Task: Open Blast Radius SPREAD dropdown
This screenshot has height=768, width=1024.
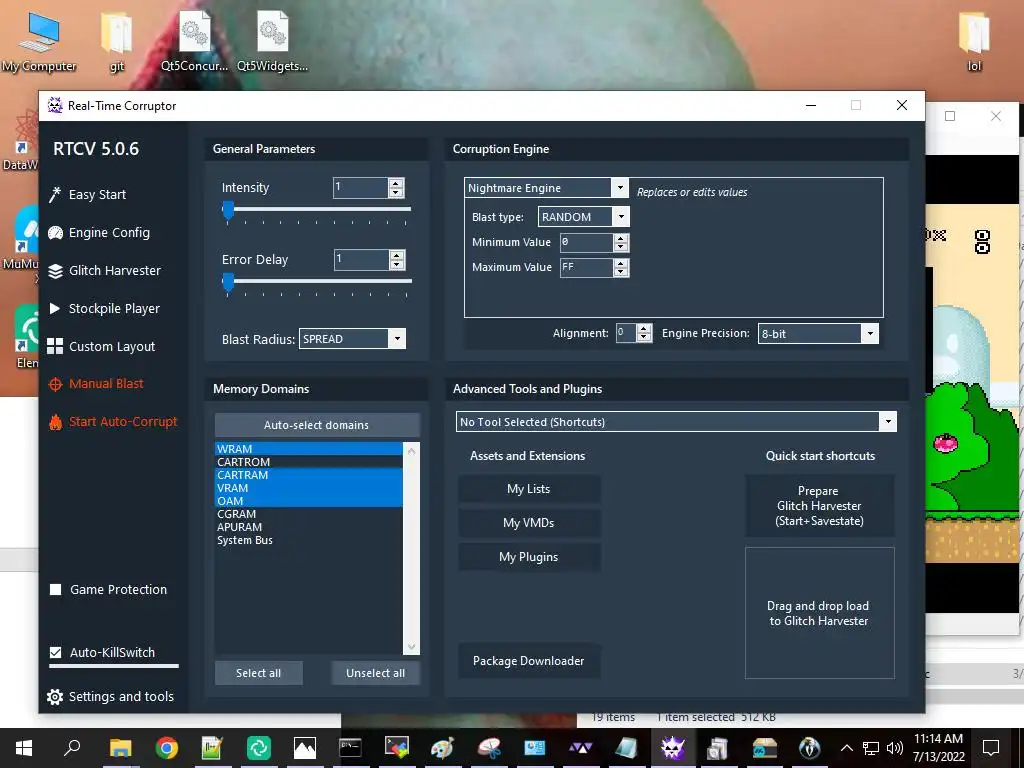Action: coord(397,339)
